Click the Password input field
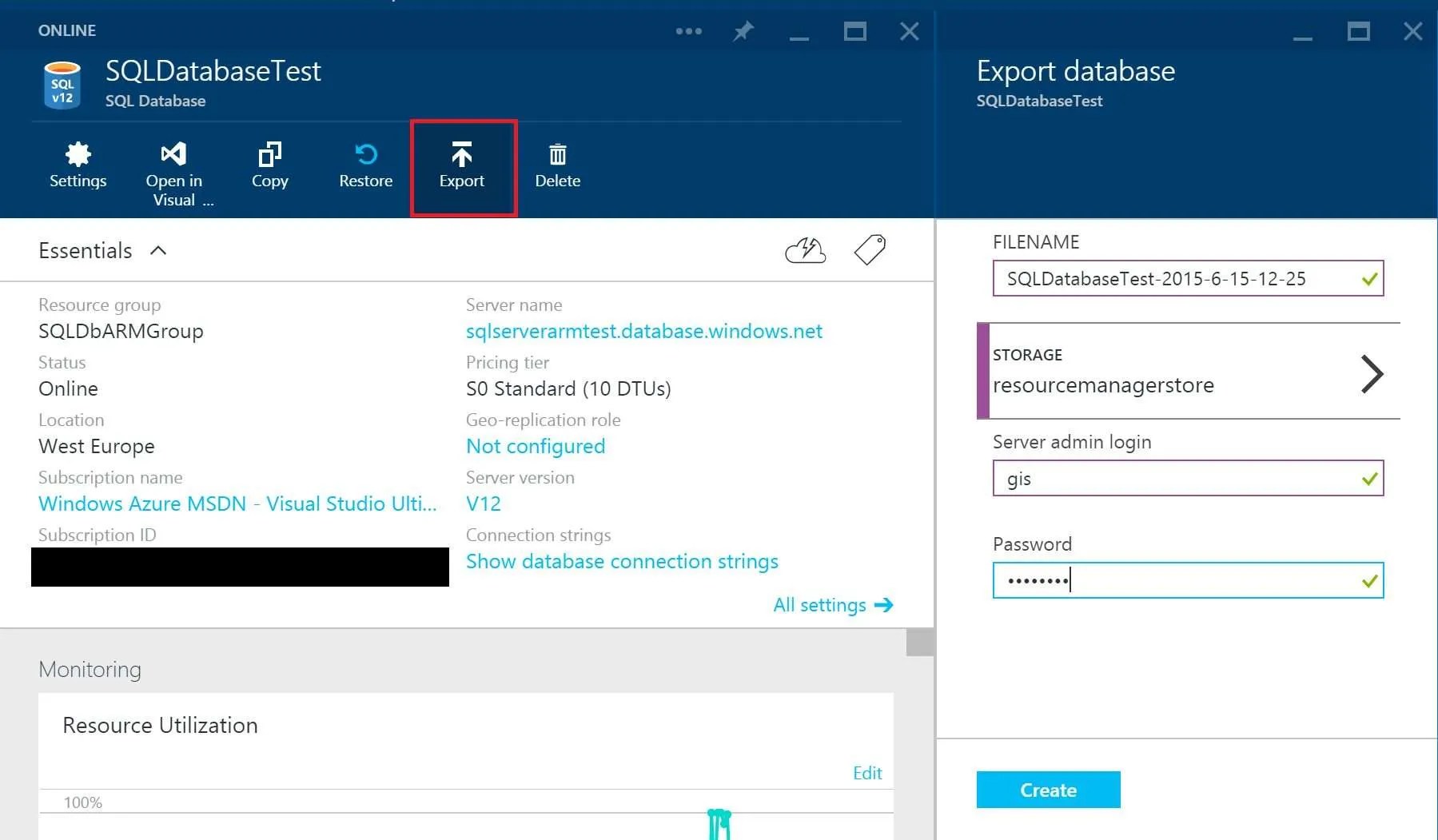The width and height of the screenshot is (1438, 840). pyautogui.click(x=1188, y=580)
